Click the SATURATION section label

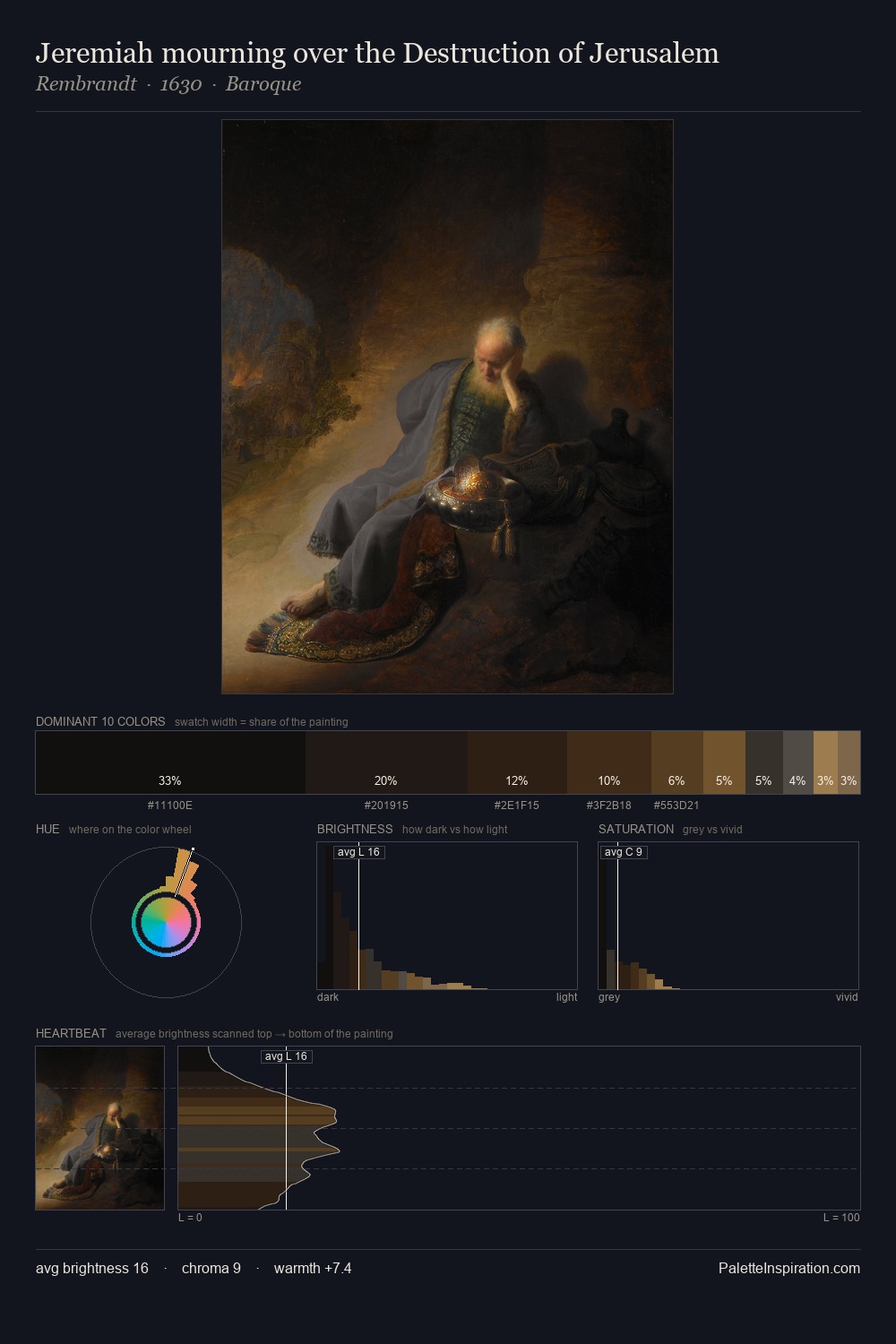[x=636, y=829]
